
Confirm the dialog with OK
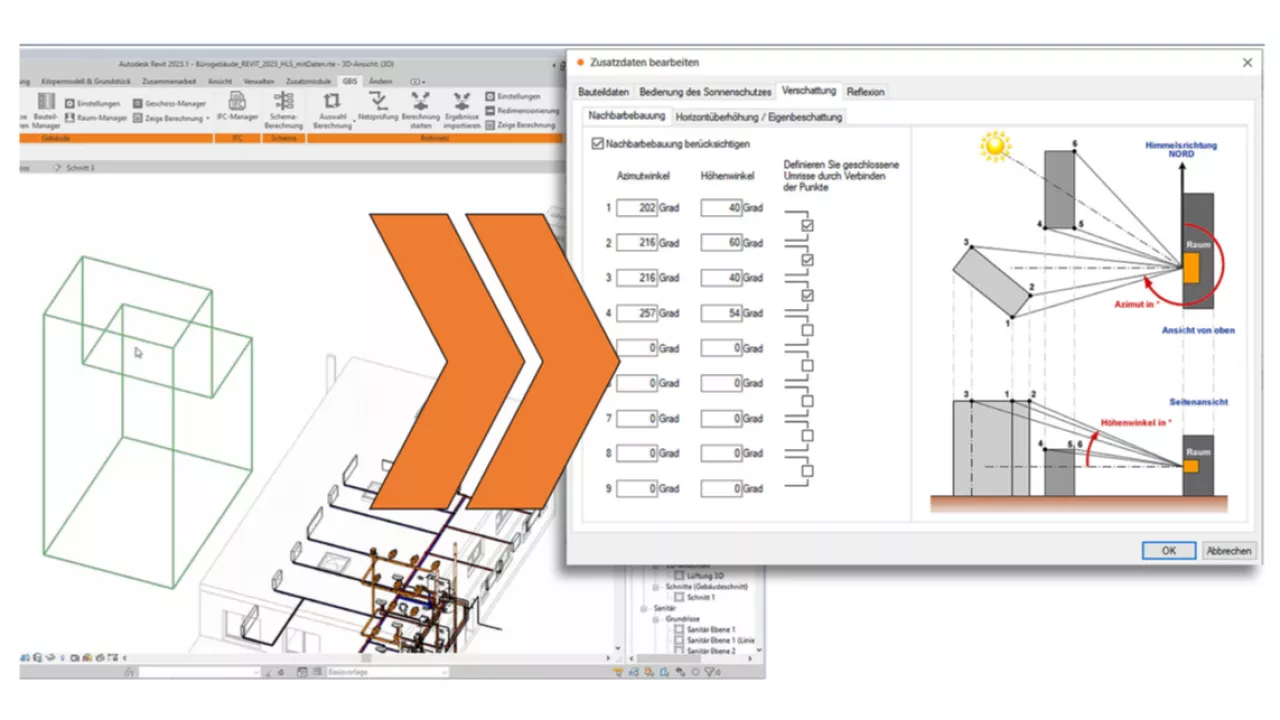1167,550
